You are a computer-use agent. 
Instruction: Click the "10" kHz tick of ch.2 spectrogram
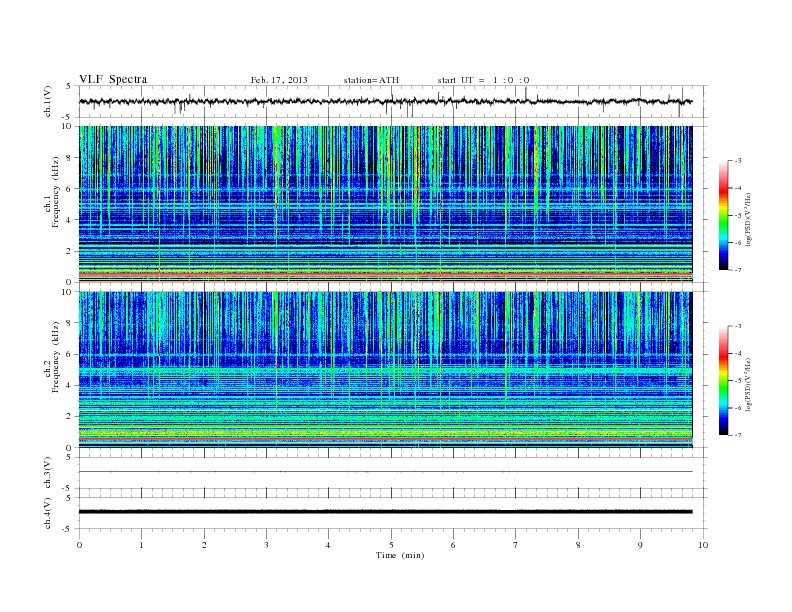pyautogui.click(x=68, y=292)
